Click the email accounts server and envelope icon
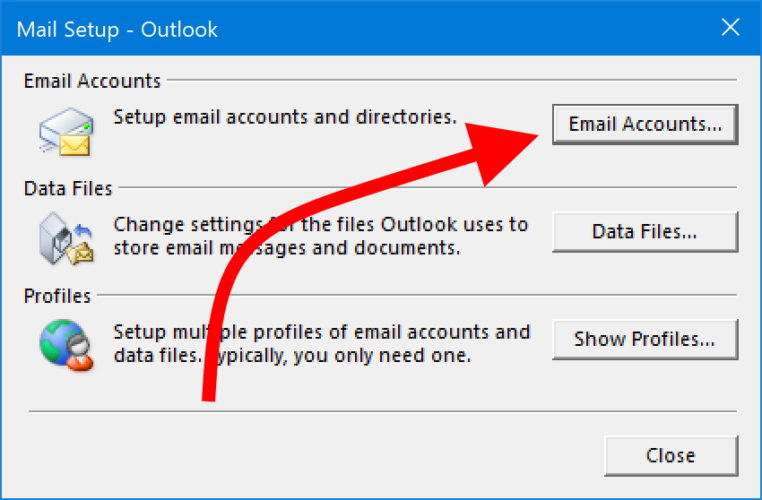This screenshot has width=762, height=500. coord(67,131)
